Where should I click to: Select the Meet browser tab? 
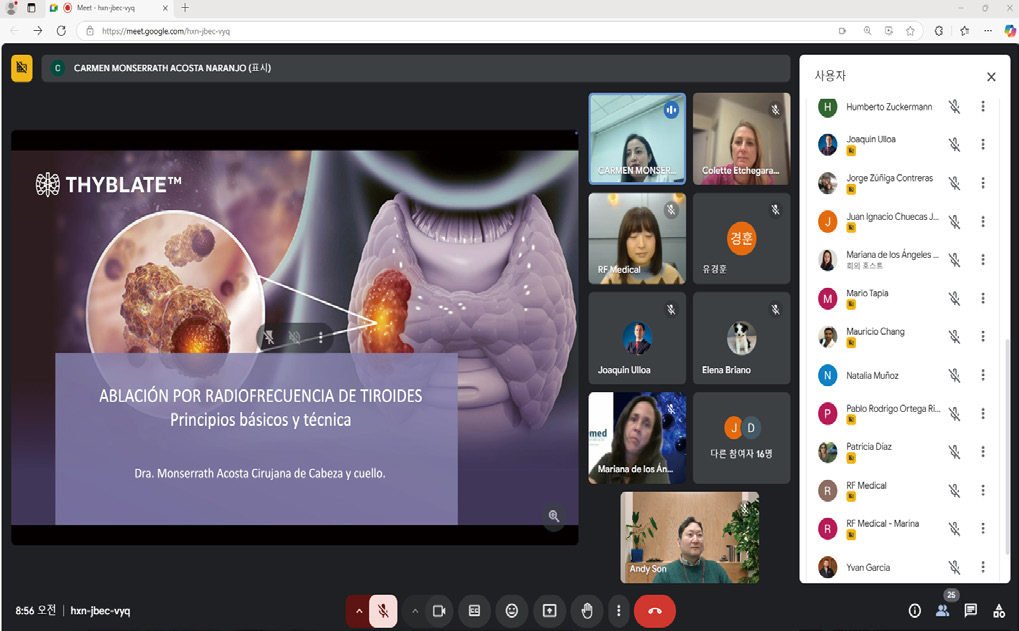pyautogui.click(x=109, y=8)
